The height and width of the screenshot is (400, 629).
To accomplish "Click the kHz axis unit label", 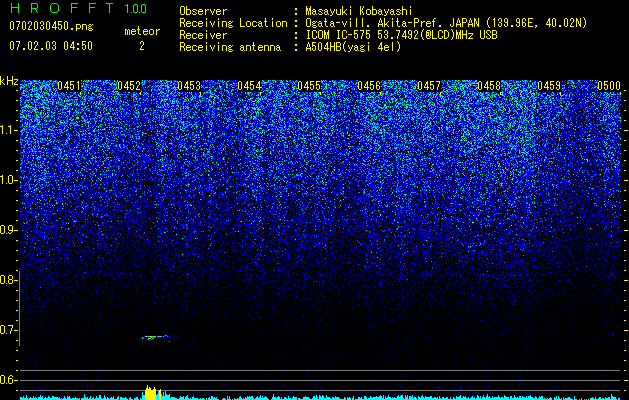I will tap(9, 81).
